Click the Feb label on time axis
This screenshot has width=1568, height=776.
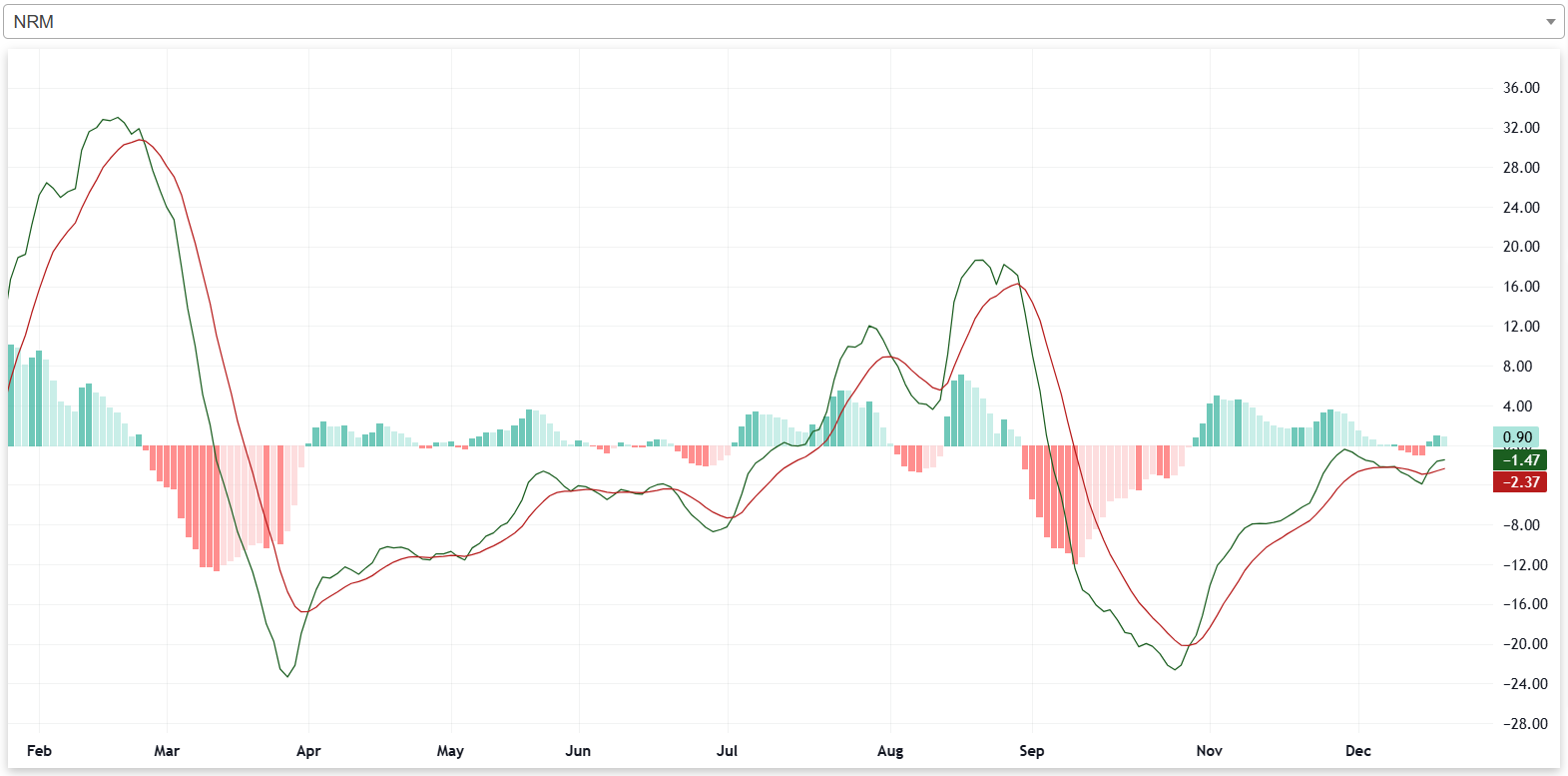click(x=39, y=751)
